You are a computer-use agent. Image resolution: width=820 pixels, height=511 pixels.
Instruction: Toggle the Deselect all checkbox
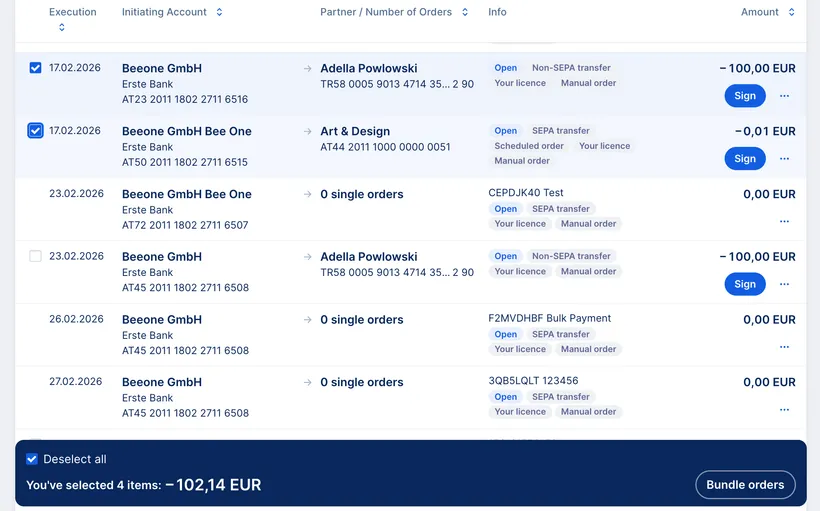pos(33,459)
